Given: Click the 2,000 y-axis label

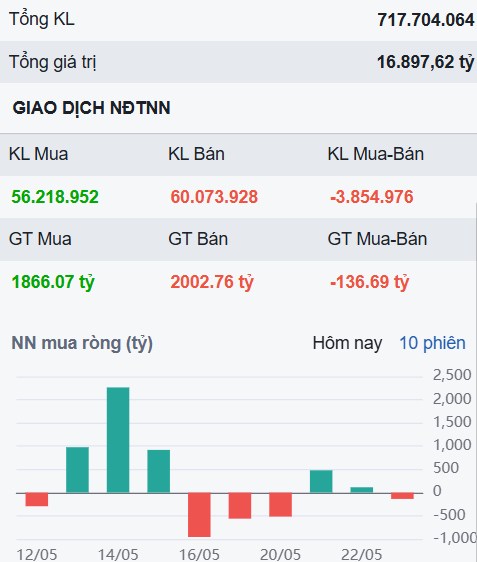Looking at the screenshot, I should (x=452, y=399).
